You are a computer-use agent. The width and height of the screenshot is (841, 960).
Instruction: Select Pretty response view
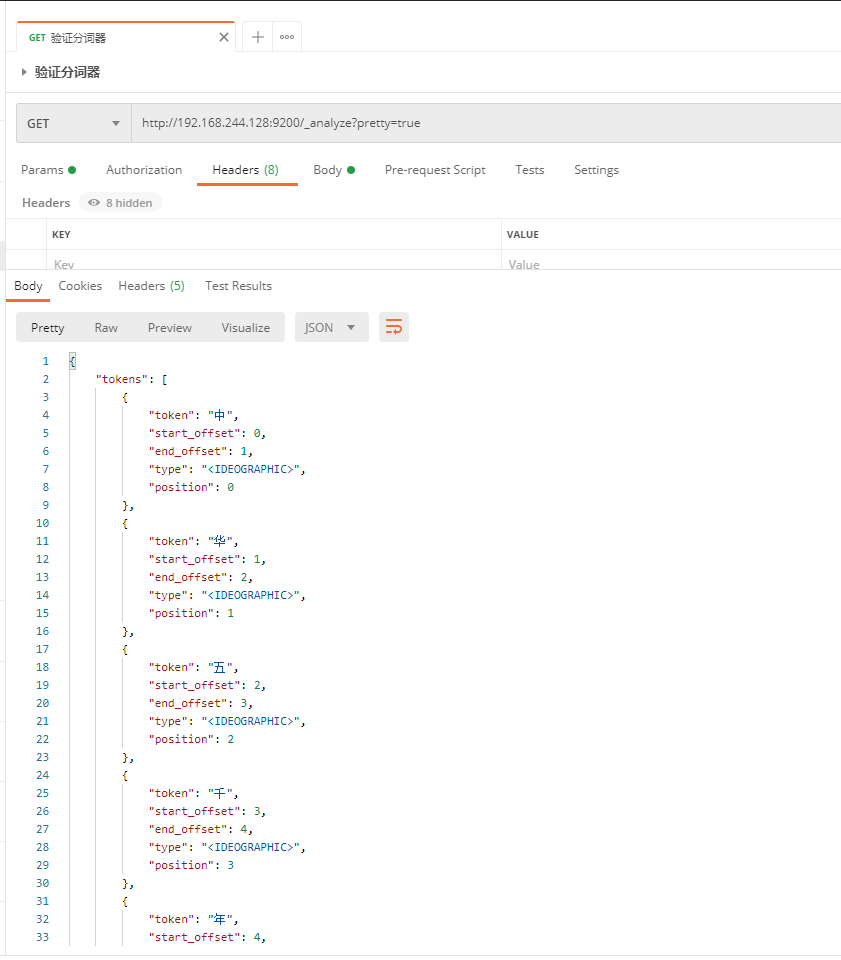(48, 328)
